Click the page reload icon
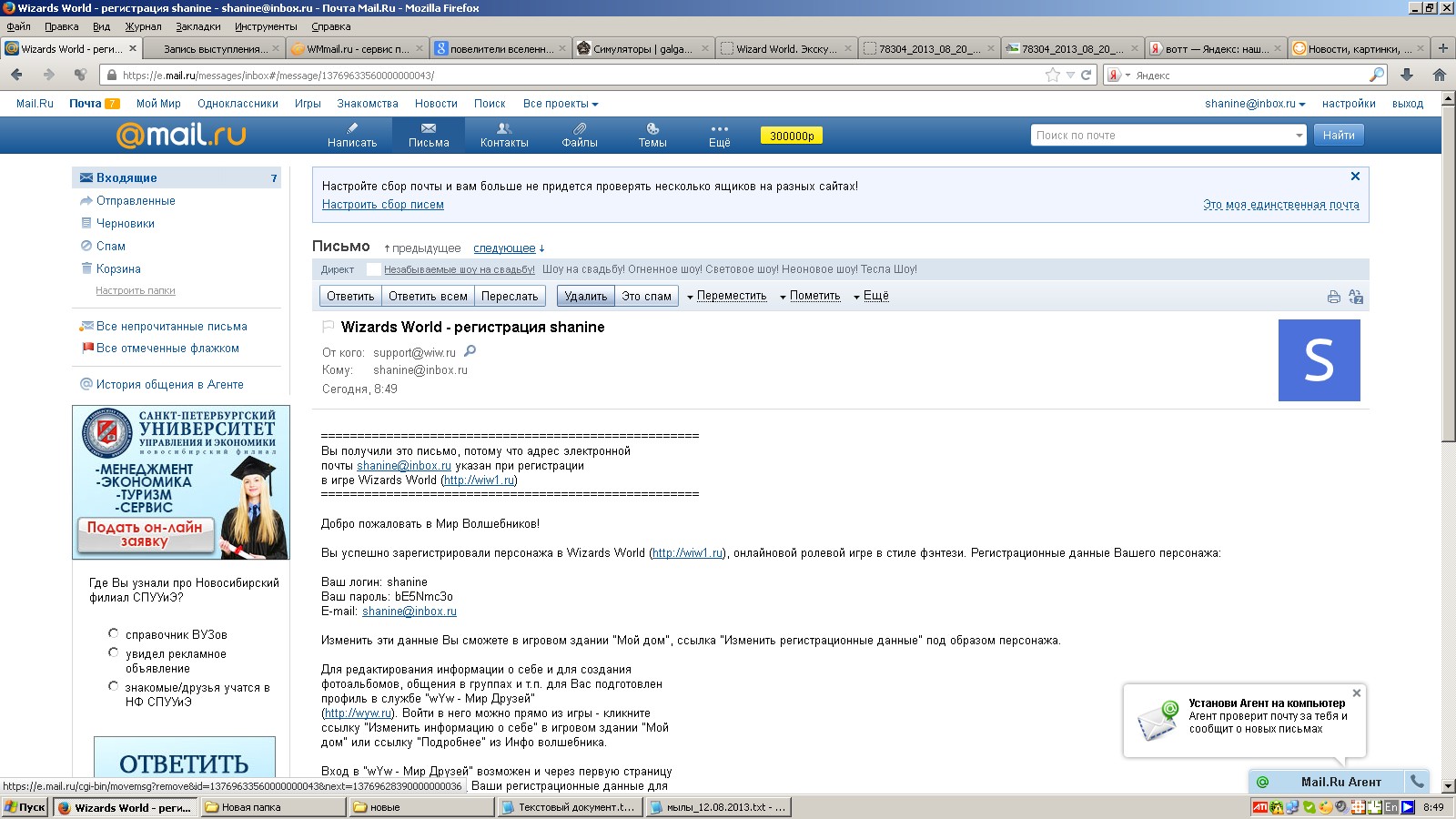The height and width of the screenshot is (819, 1456). (x=1086, y=75)
